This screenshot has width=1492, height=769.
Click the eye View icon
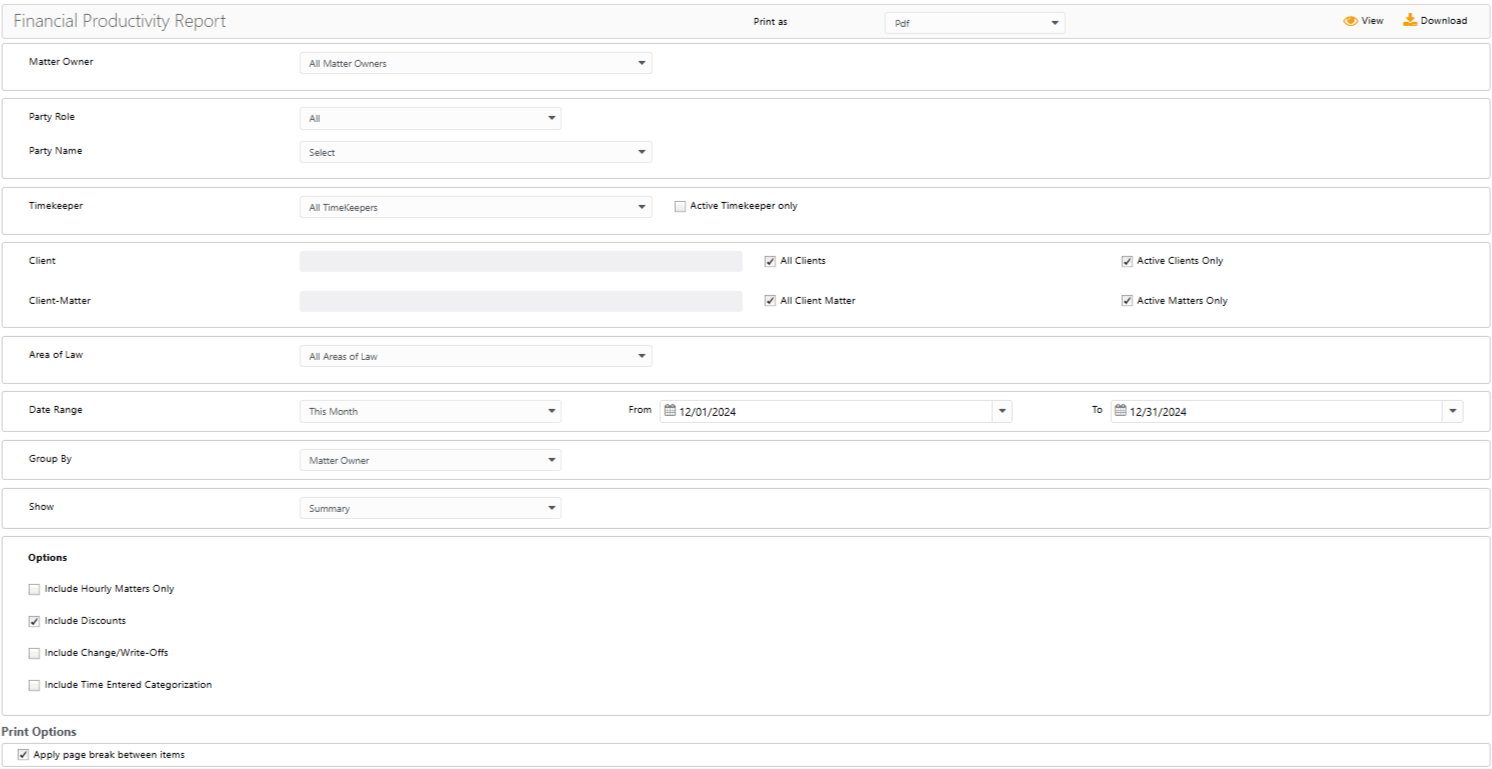1350,21
